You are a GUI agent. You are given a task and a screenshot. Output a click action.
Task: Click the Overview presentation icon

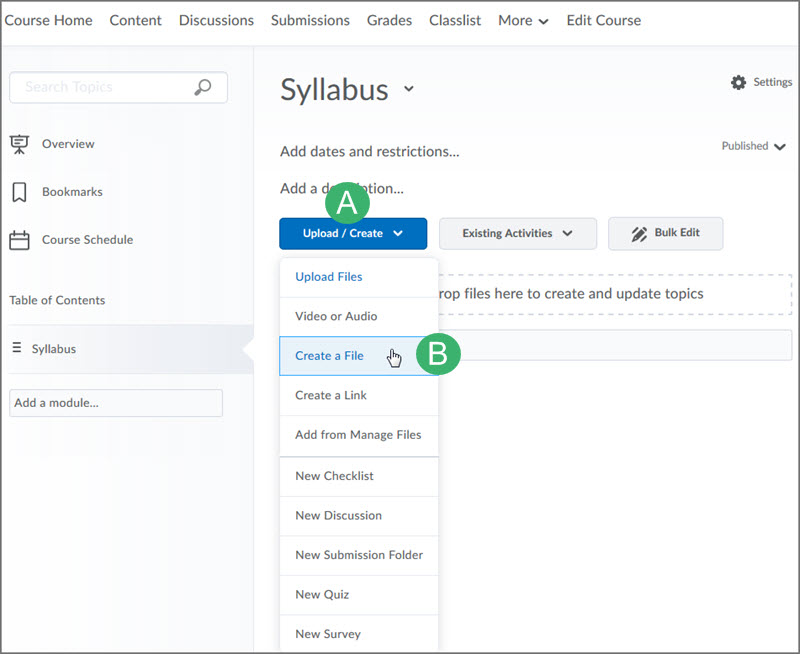coord(19,144)
